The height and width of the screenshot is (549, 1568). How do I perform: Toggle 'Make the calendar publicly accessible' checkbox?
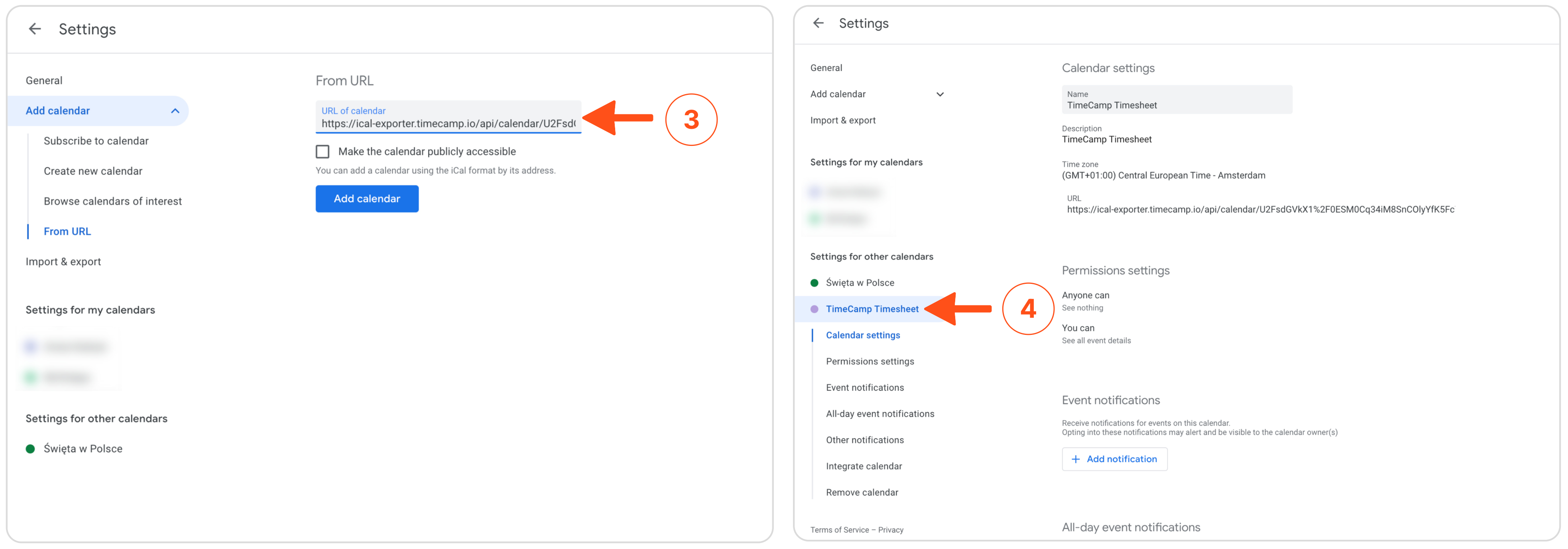pos(323,151)
